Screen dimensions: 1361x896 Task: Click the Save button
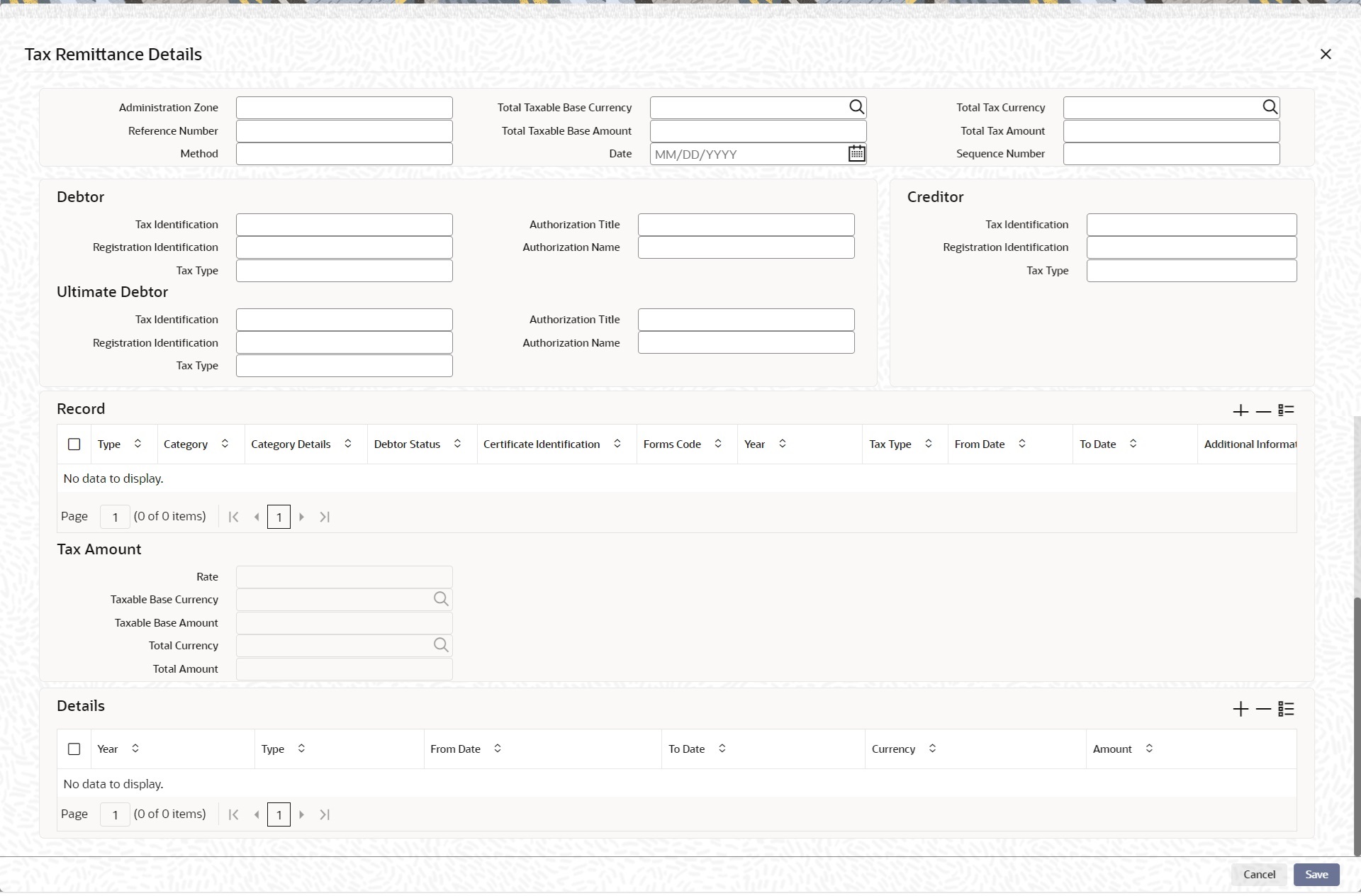pyautogui.click(x=1316, y=875)
